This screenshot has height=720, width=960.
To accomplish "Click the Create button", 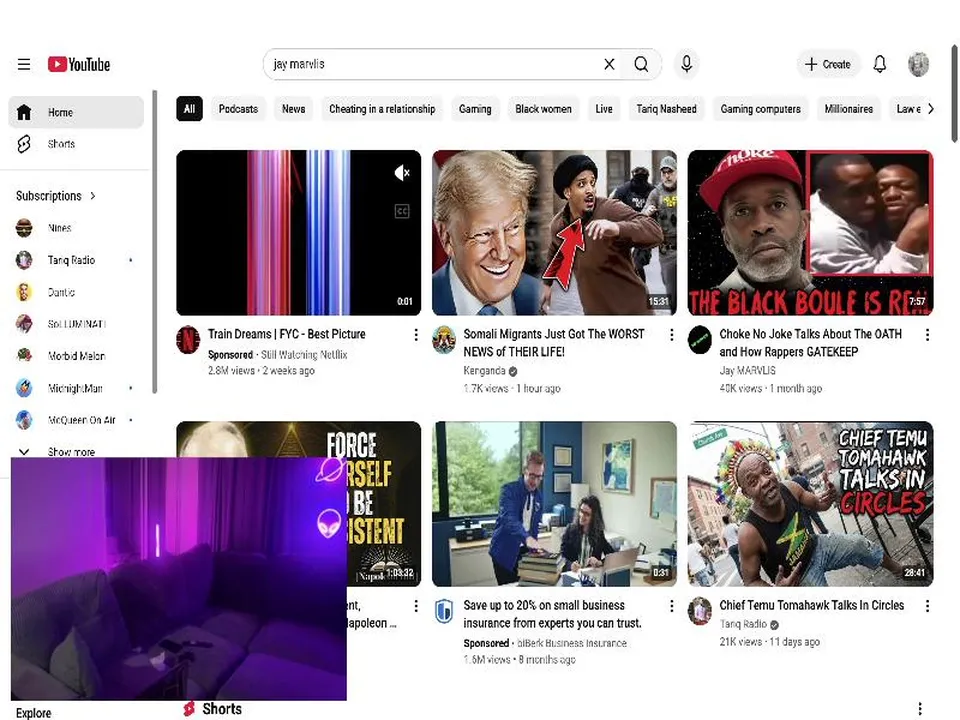I will pyautogui.click(x=828, y=64).
